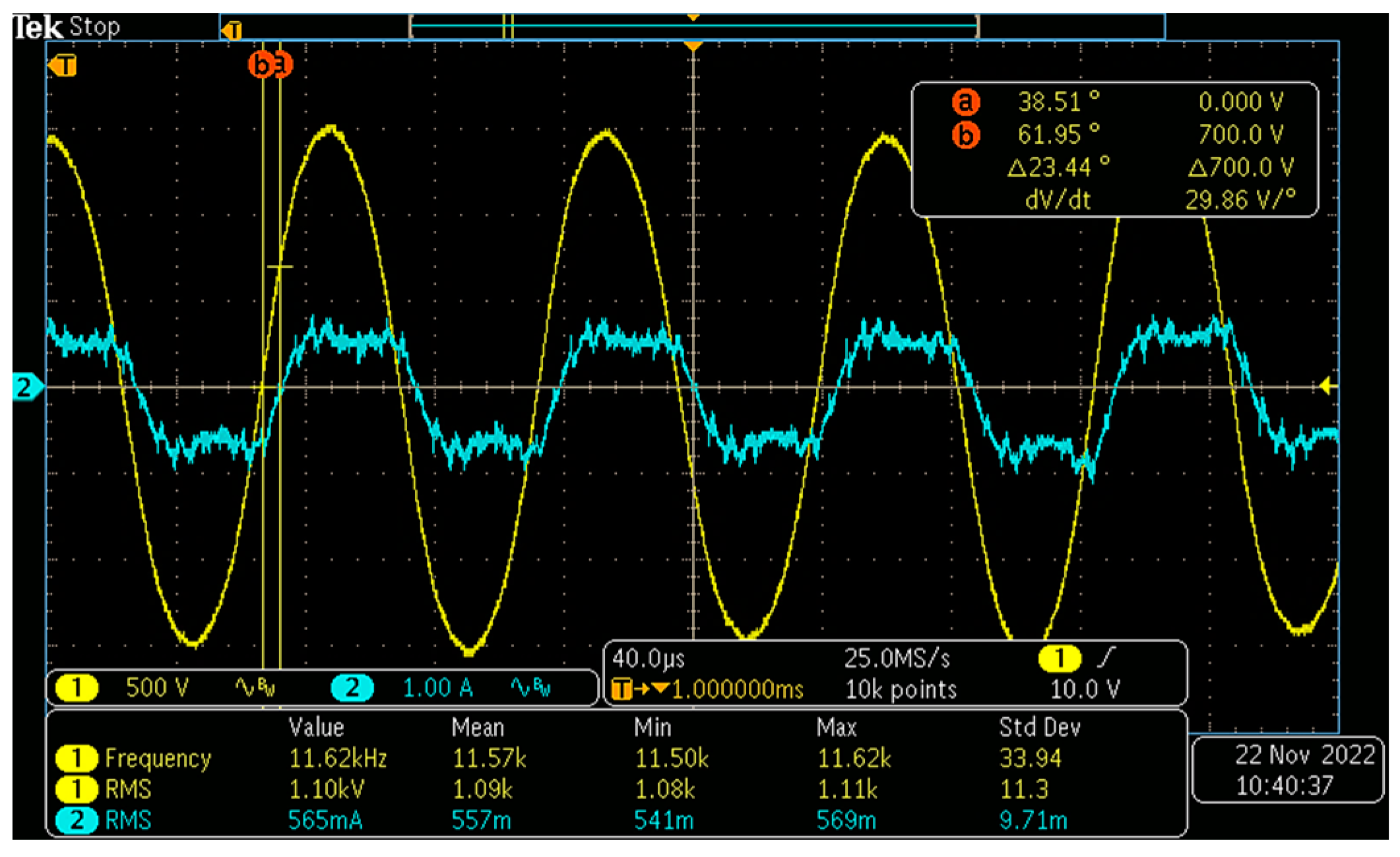The height and width of the screenshot is (857, 1400).
Task: Click the Min column header
Action: (652, 728)
